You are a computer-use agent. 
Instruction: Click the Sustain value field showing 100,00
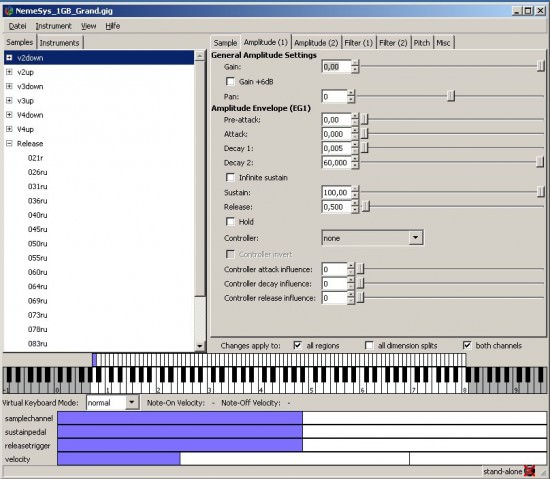[336, 193]
